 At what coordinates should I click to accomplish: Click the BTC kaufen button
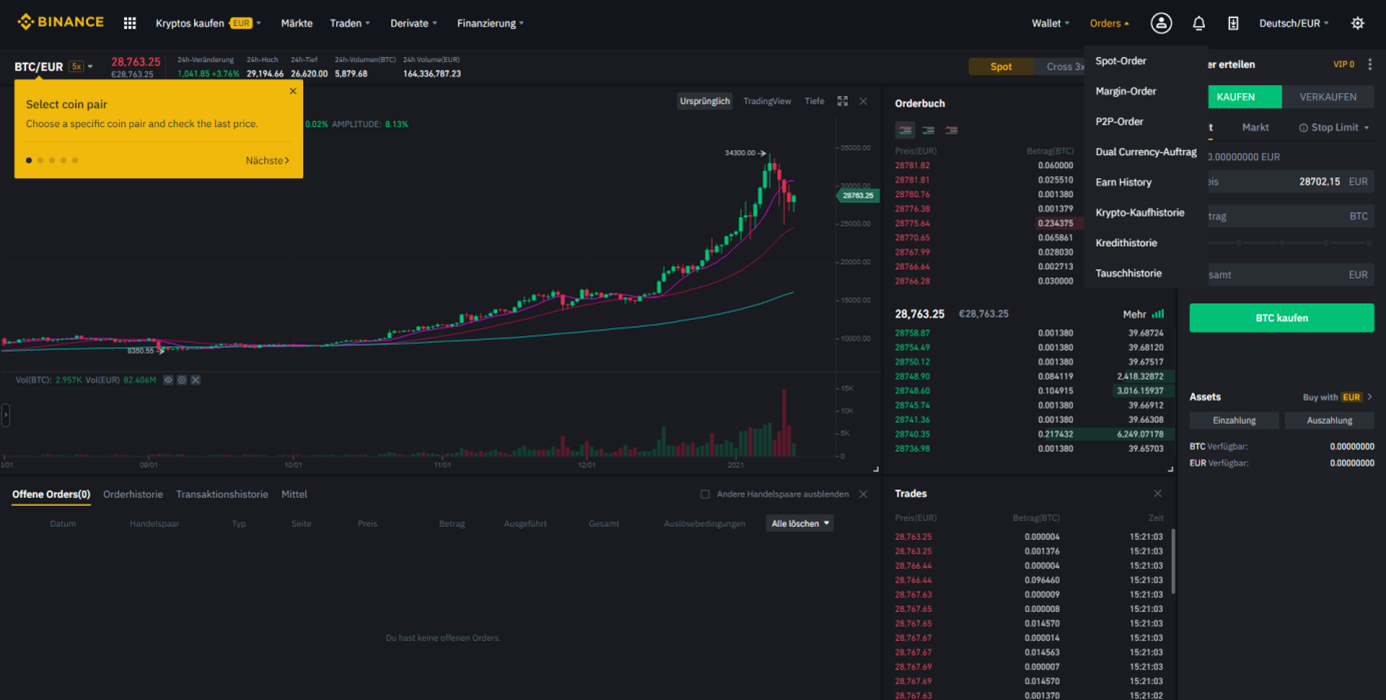pos(1281,317)
